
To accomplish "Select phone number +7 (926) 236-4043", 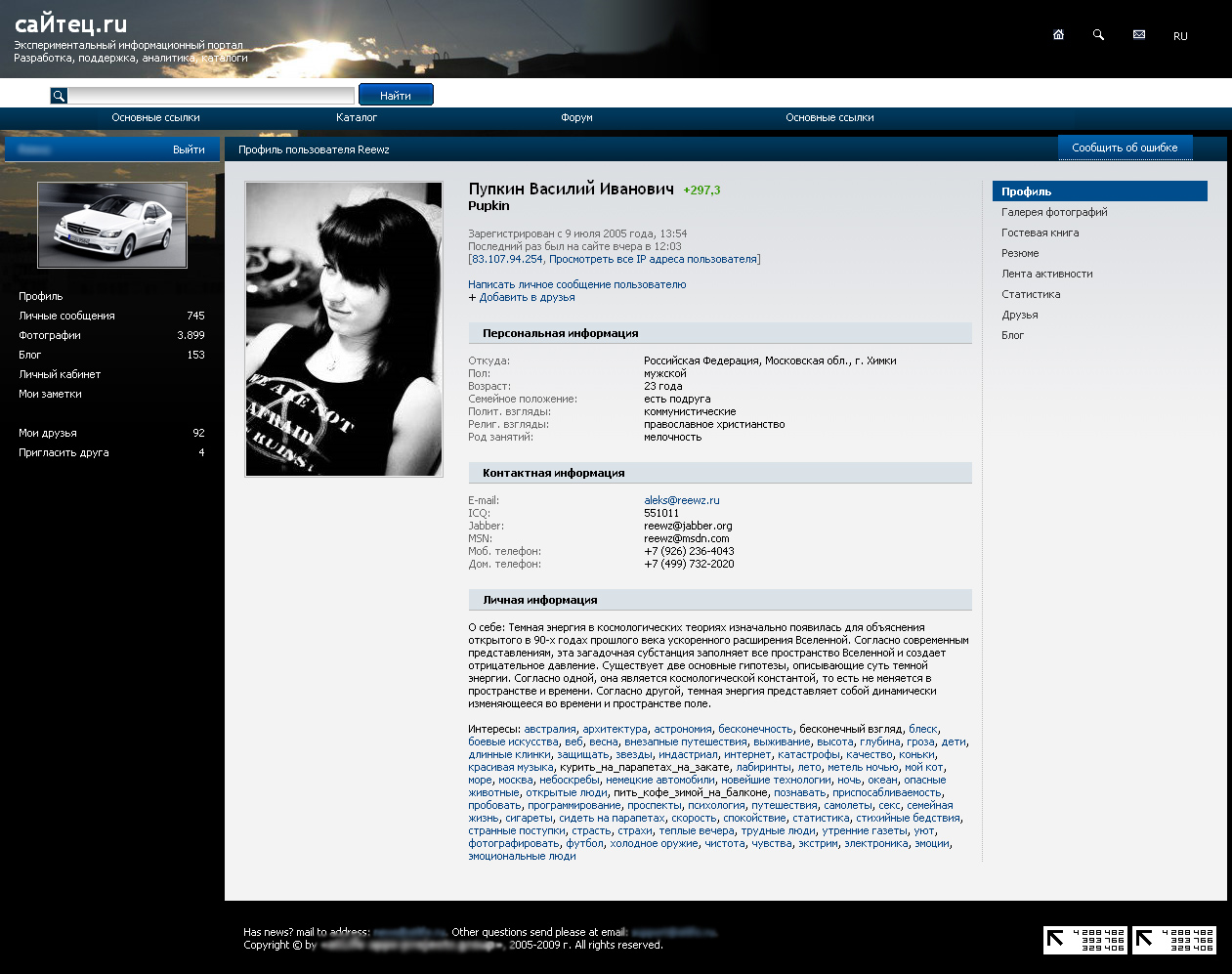I will [x=689, y=551].
